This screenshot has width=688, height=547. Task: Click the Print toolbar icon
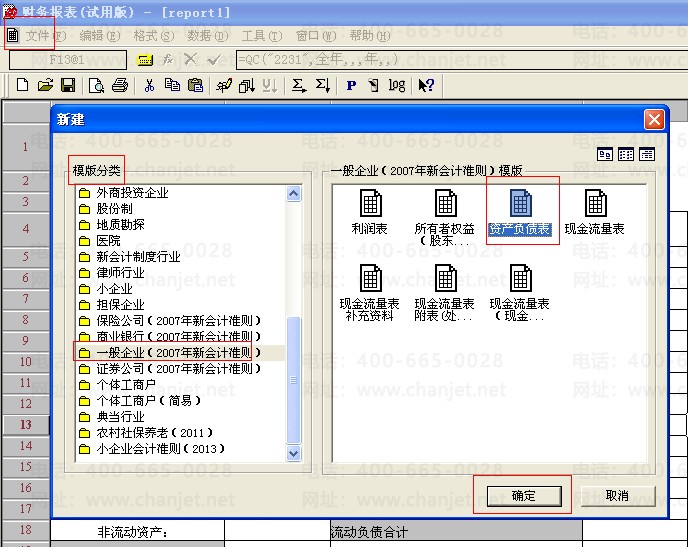(120, 85)
